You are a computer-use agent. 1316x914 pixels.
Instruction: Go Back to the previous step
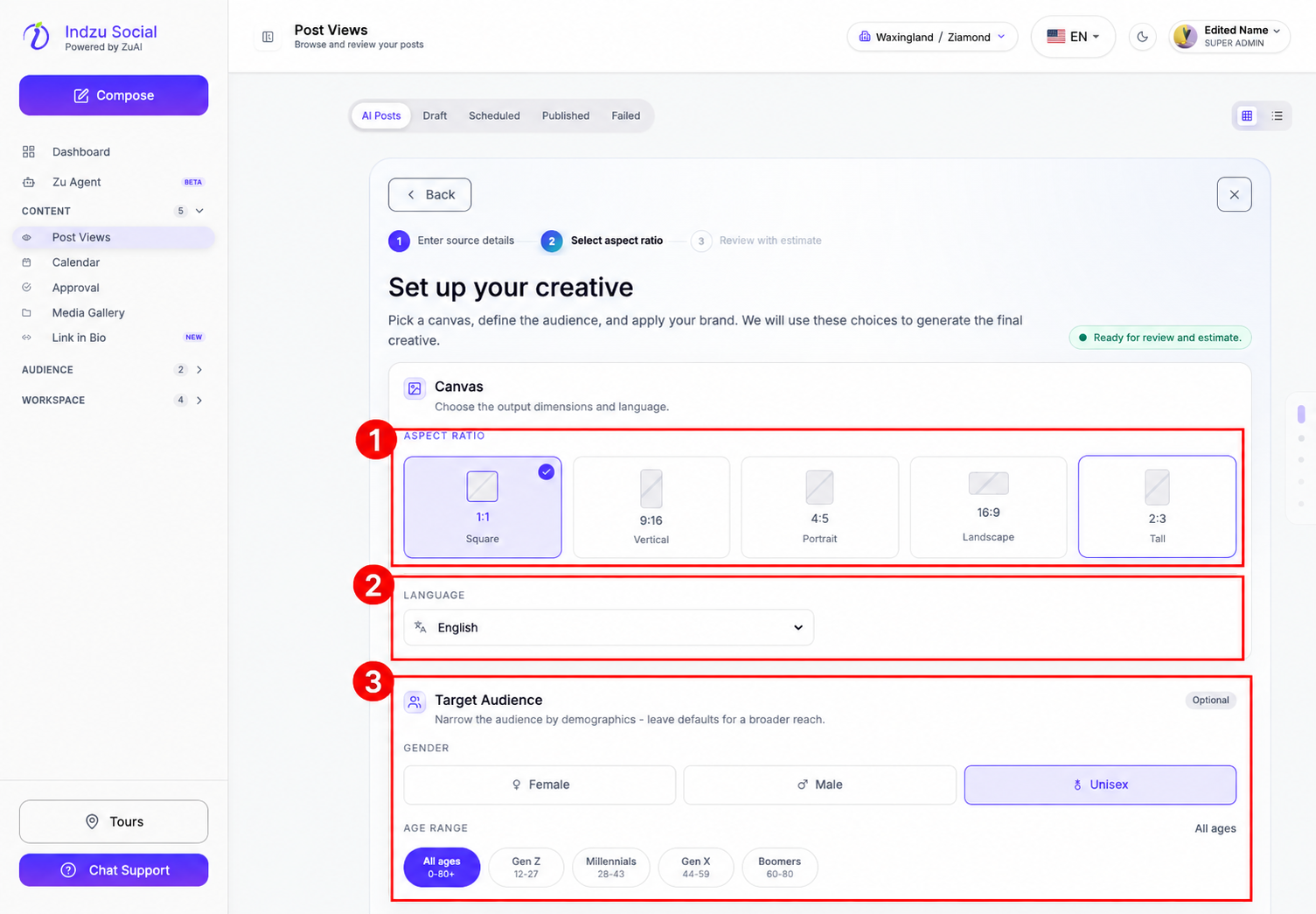[429, 194]
